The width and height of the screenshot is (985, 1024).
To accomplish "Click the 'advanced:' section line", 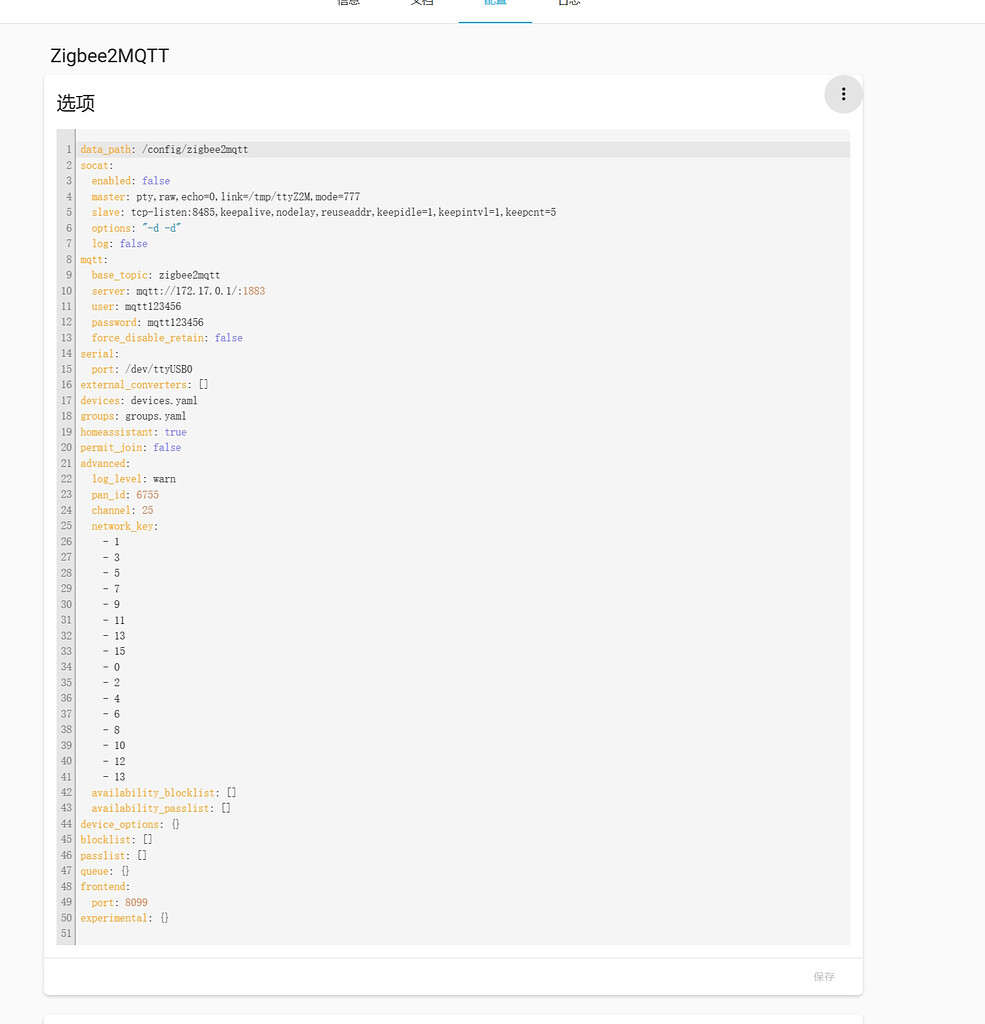I will click(x=105, y=463).
